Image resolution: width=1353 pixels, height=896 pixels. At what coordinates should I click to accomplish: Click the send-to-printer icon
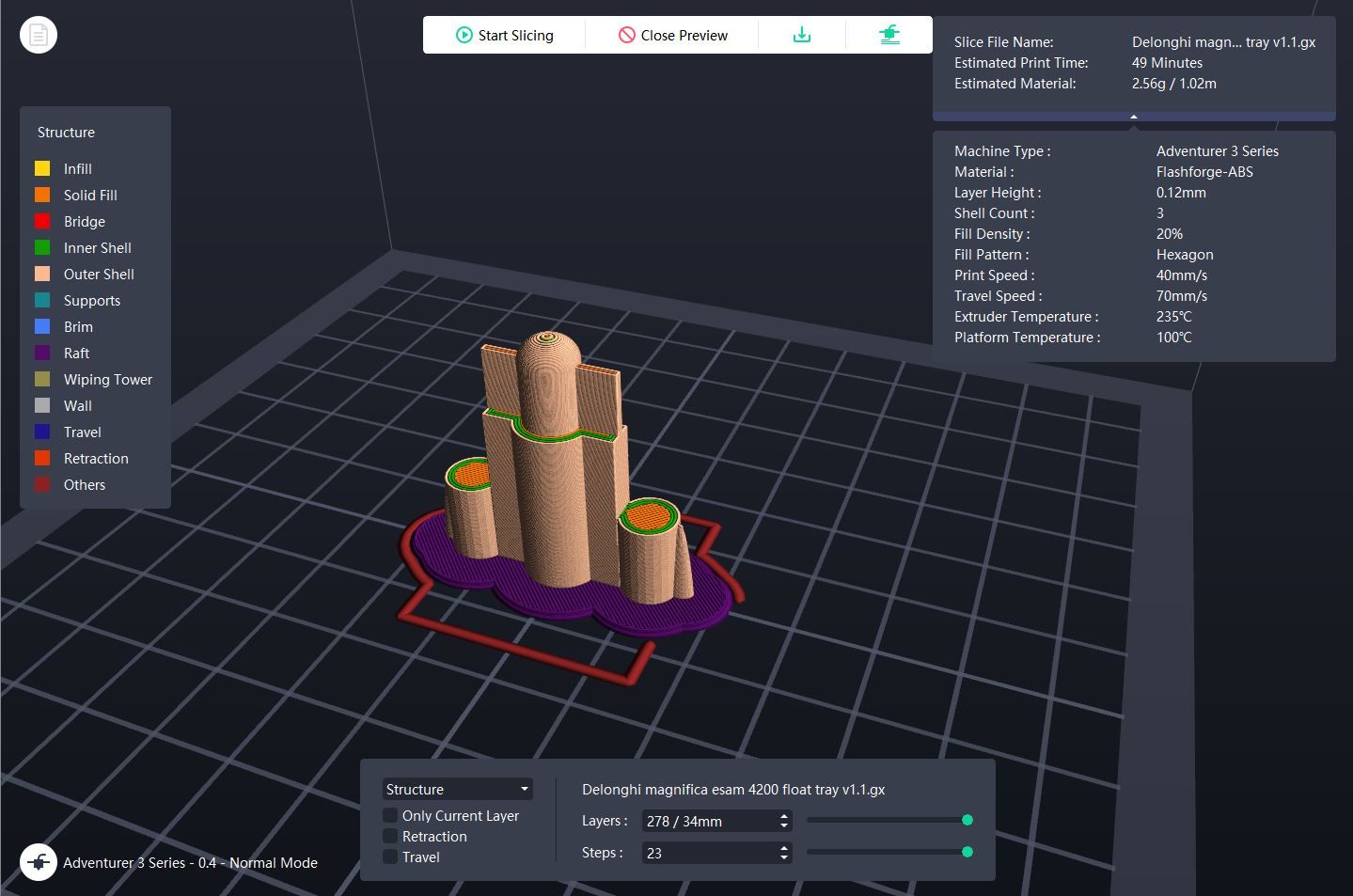pos(889,35)
